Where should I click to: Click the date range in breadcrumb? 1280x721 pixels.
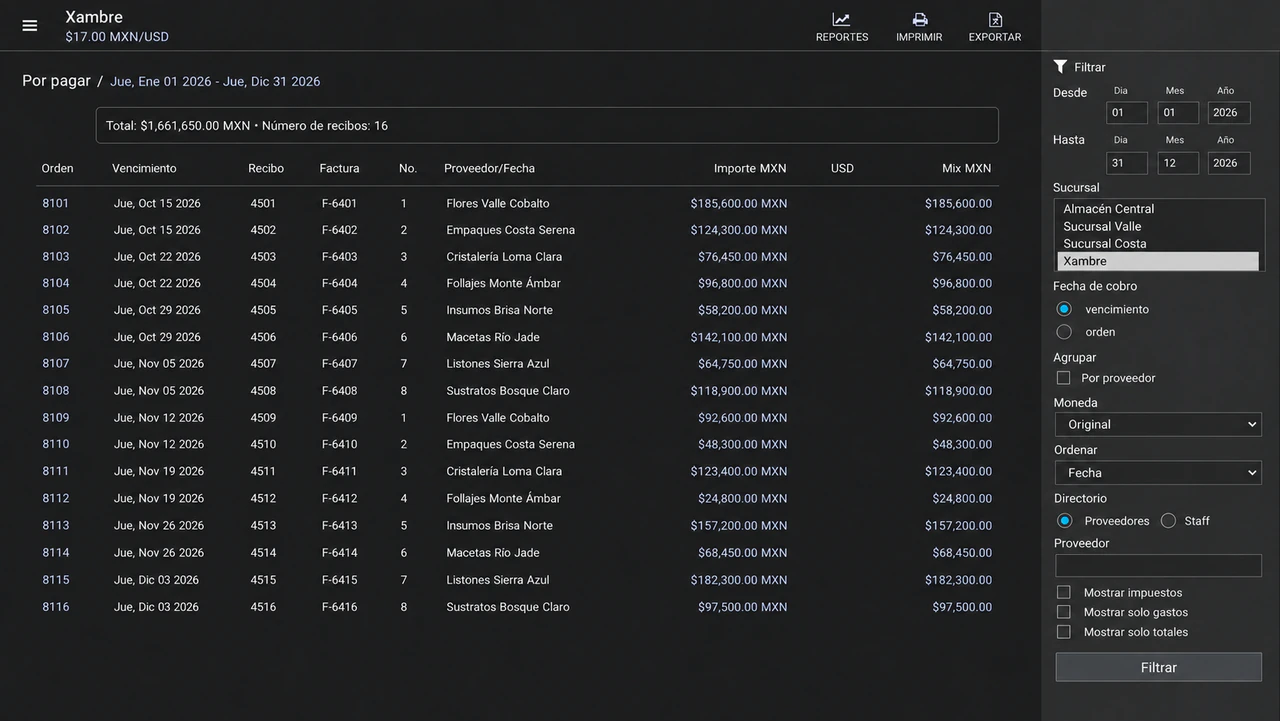click(x=215, y=82)
